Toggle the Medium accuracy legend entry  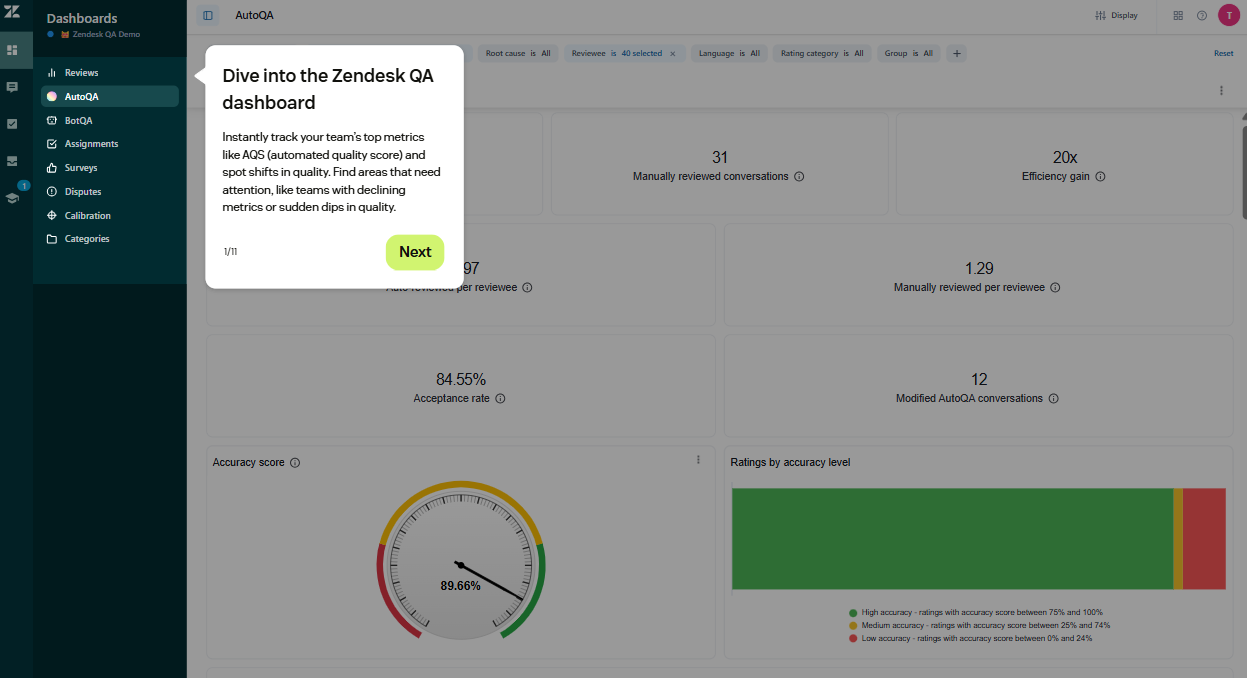click(x=979, y=625)
